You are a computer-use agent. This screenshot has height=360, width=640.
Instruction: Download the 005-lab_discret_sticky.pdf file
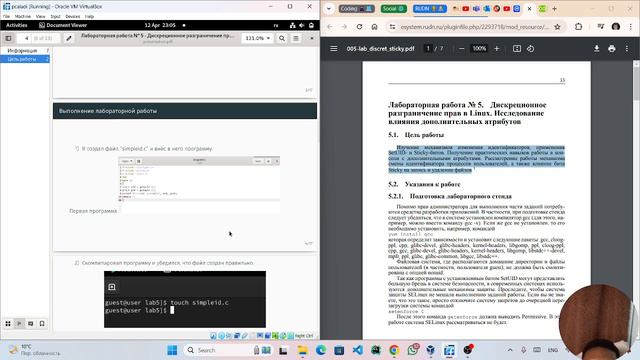point(596,49)
